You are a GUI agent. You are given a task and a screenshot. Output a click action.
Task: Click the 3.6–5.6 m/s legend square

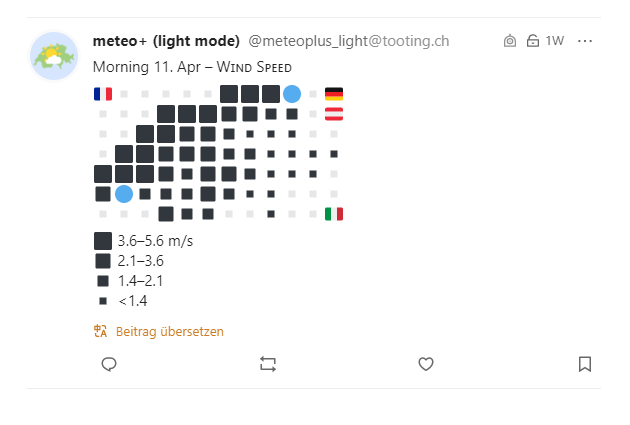click(102, 241)
